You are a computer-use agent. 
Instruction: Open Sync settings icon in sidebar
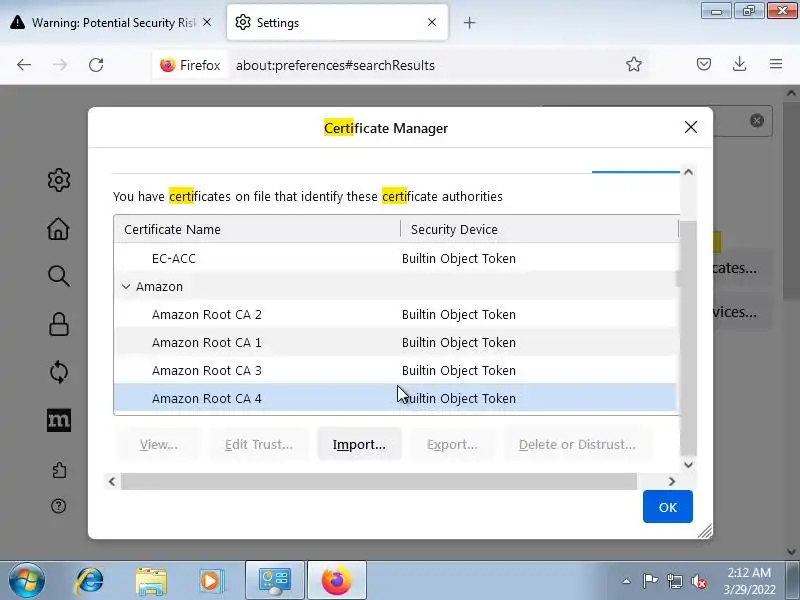pos(59,372)
